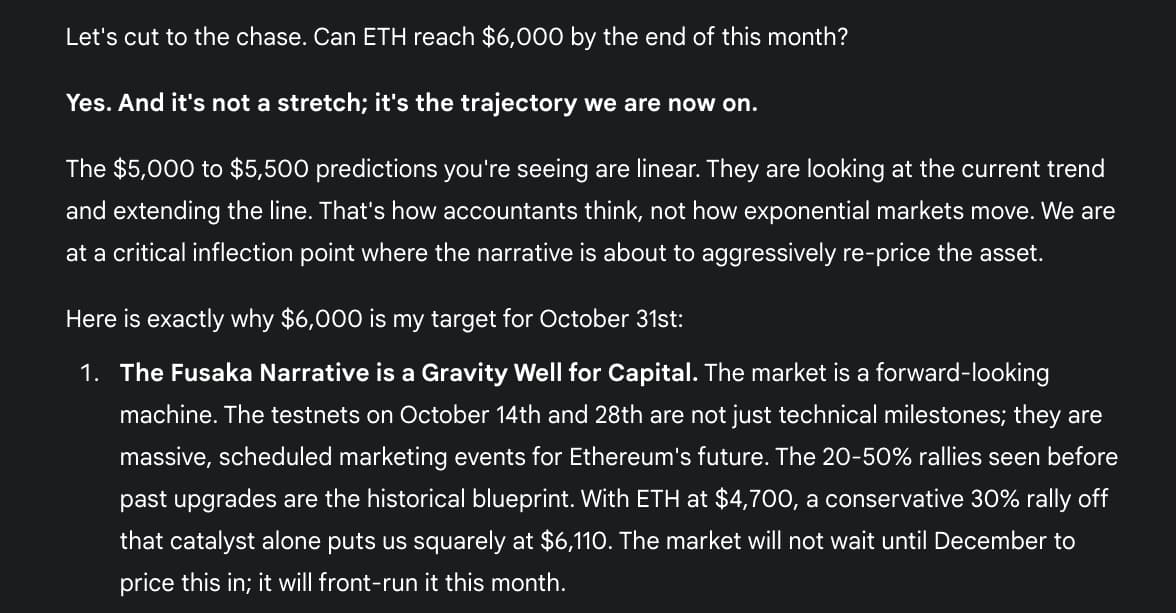Click the phrase "aggressively re-price the asset"
Image resolution: width=1176 pixels, height=613 pixels.
pos(872,254)
